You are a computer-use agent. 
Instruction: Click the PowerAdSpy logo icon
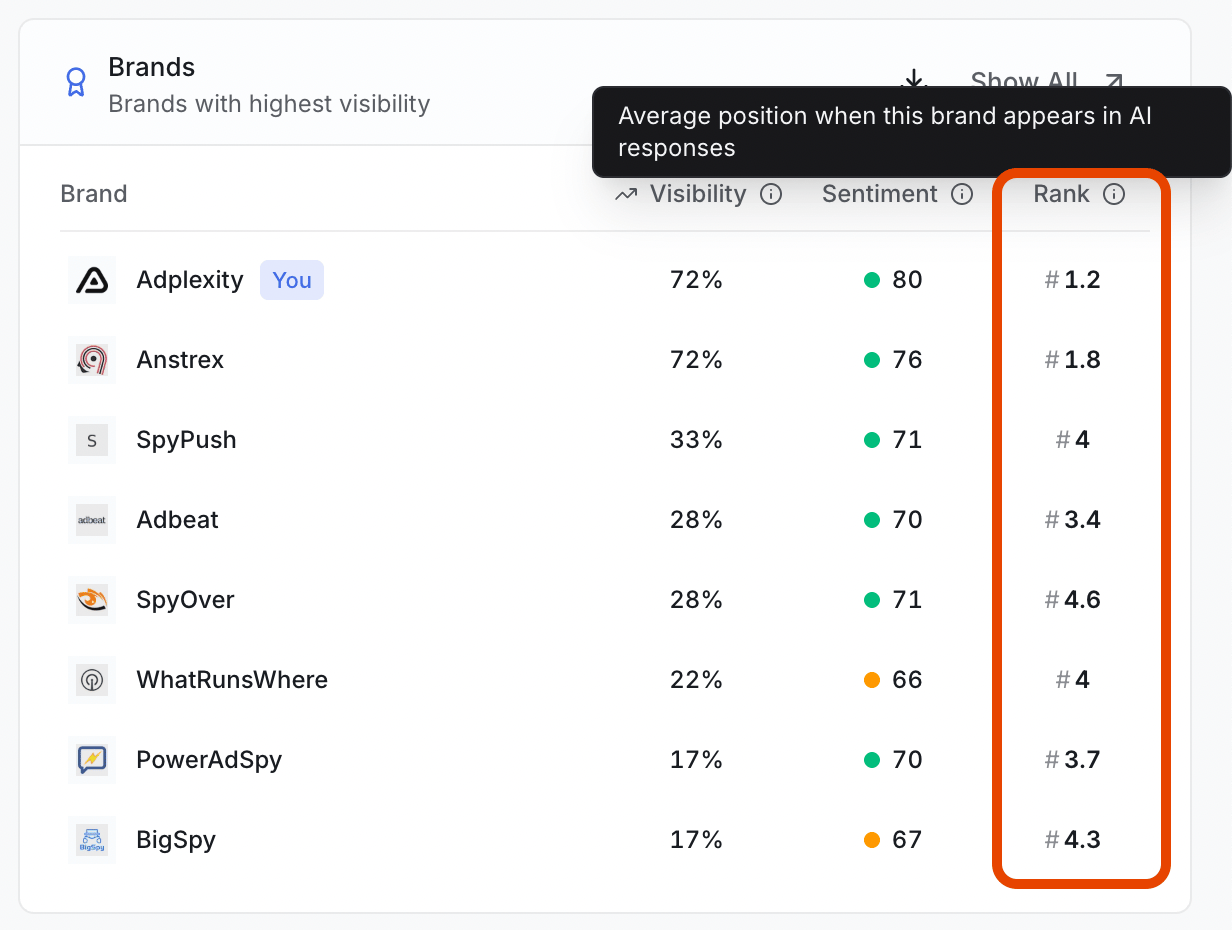92,760
